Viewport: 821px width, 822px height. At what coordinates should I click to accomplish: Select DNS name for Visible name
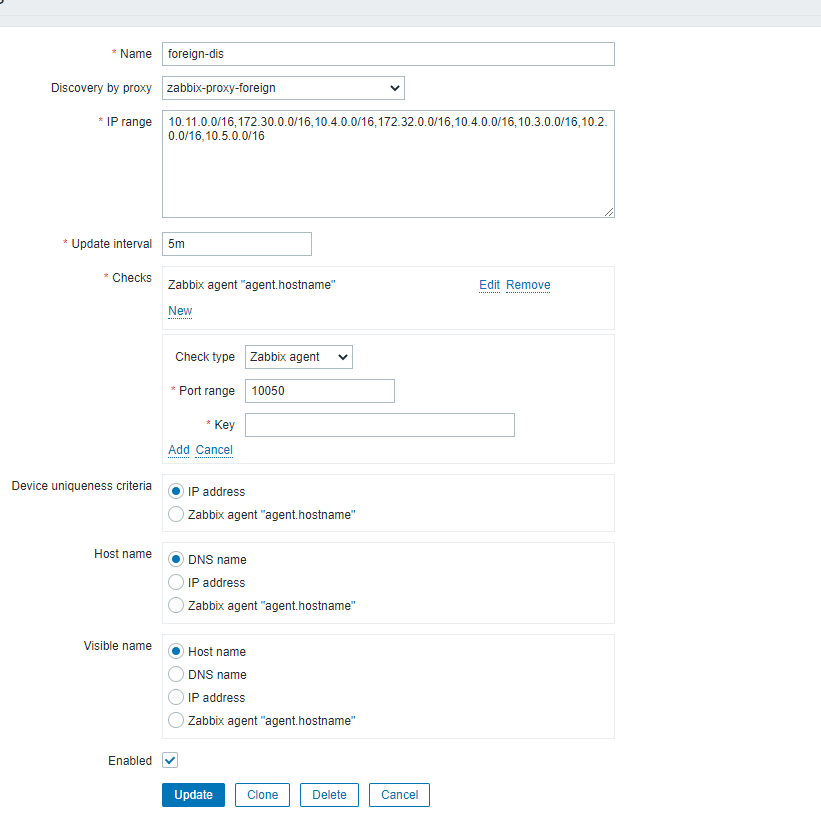(176, 674)
